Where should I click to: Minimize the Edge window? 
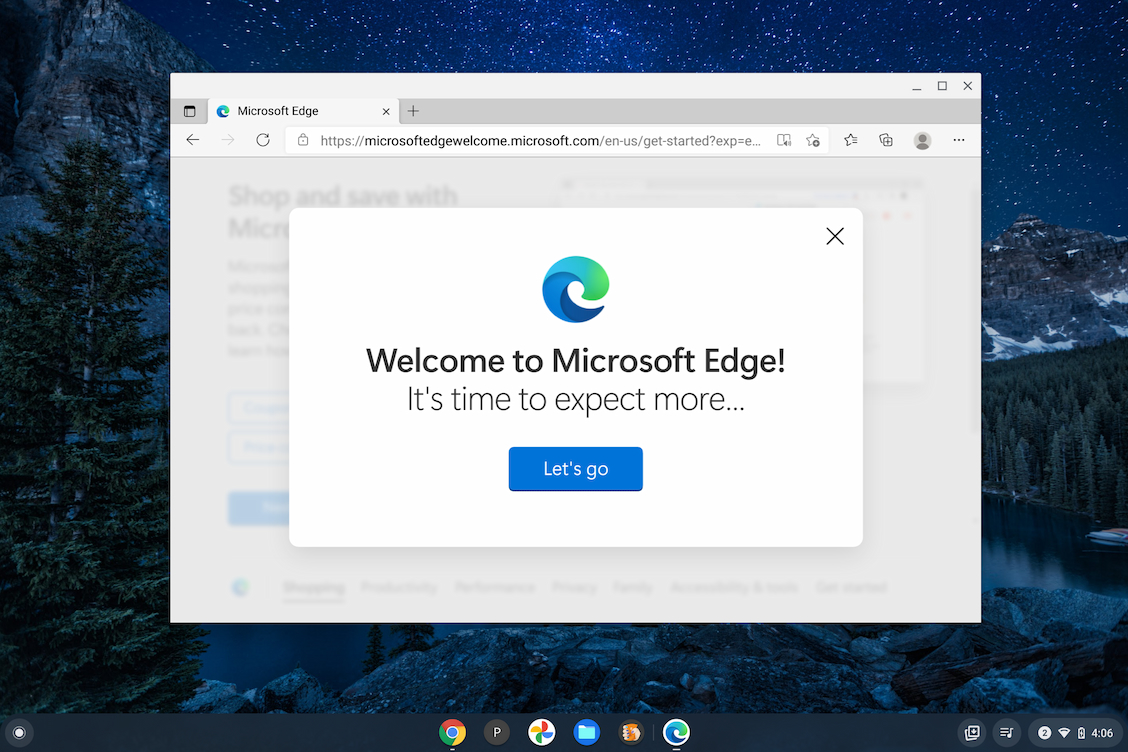click(x=916, y=86)
